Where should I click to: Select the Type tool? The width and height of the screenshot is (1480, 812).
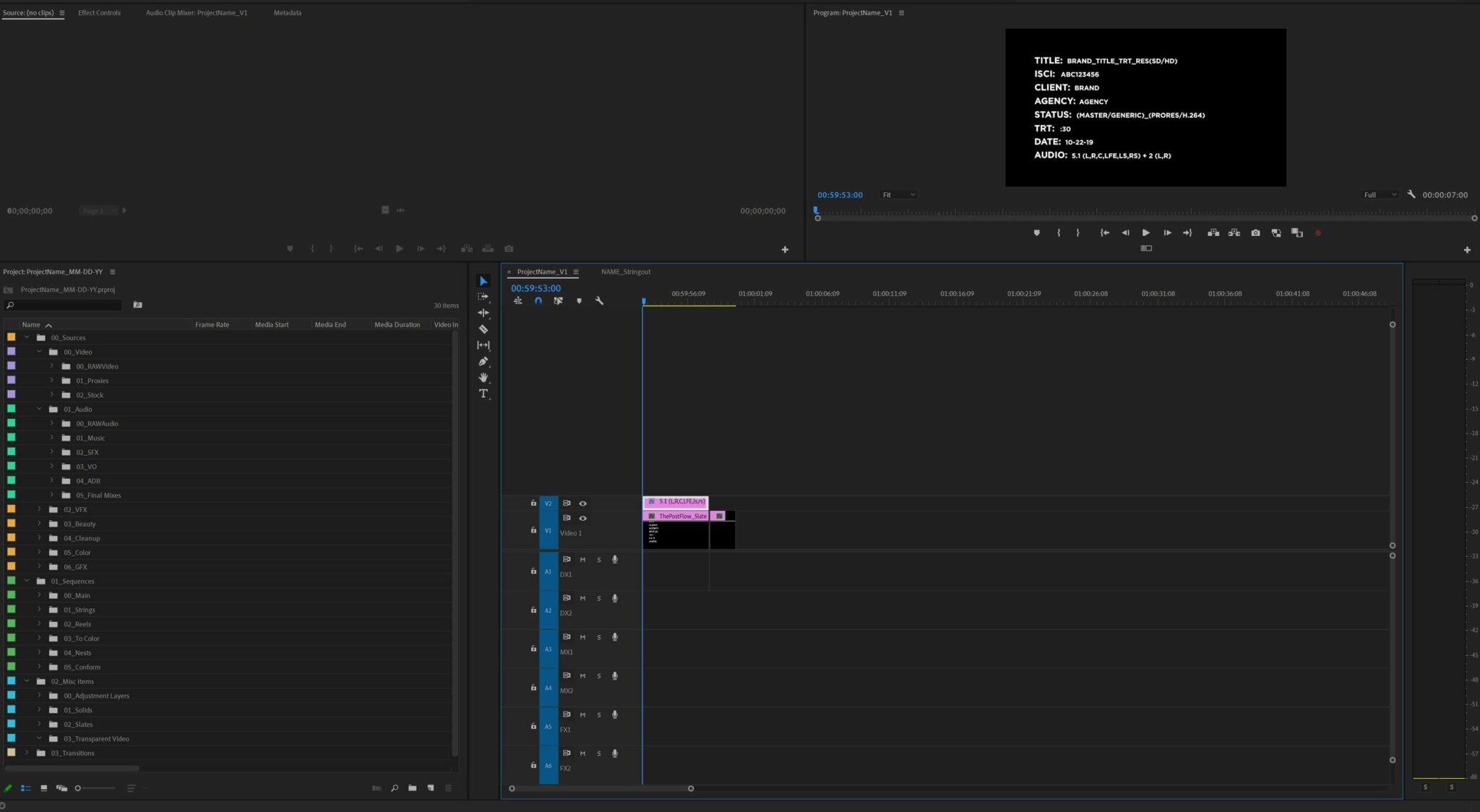pos(483,394)
